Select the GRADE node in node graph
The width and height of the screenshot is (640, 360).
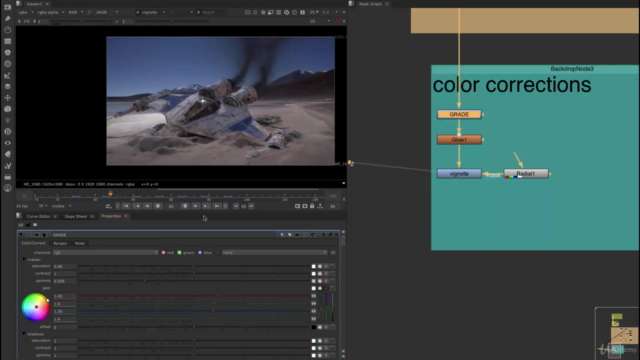click(x=459, y=114)
